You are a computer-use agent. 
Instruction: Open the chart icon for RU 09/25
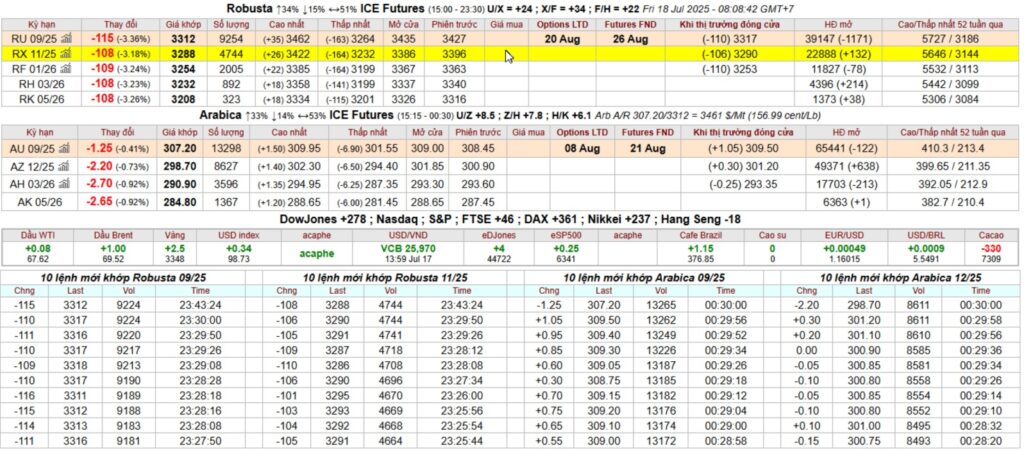pos(66,38)
